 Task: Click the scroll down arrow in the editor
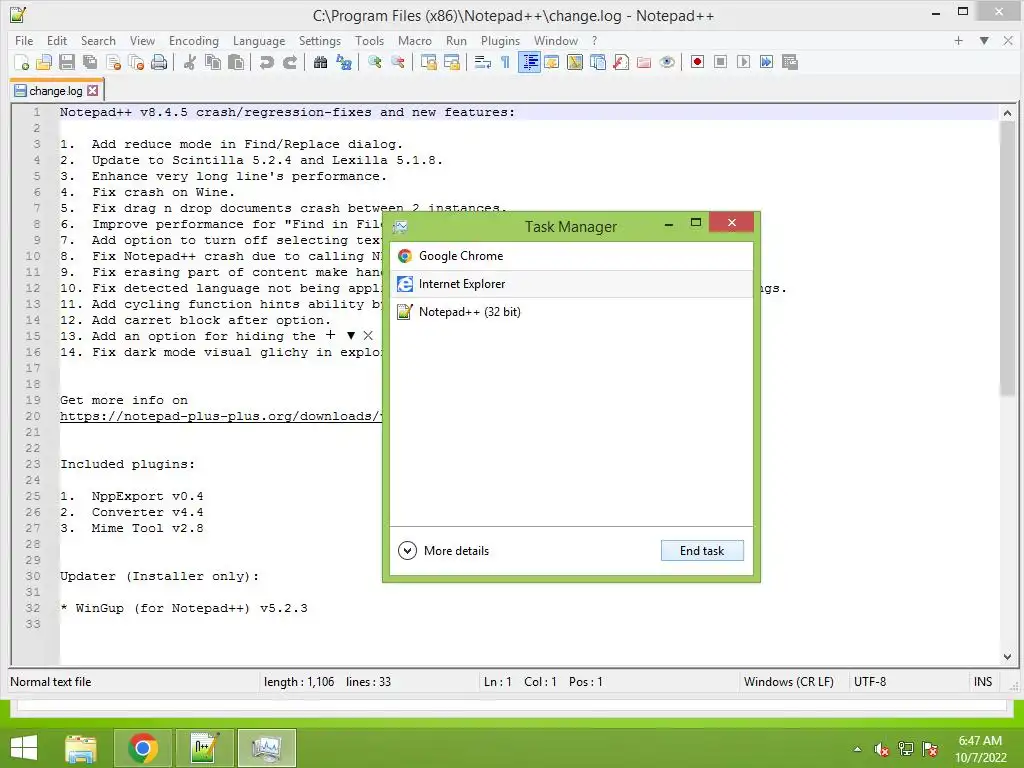coord(1007,657)
